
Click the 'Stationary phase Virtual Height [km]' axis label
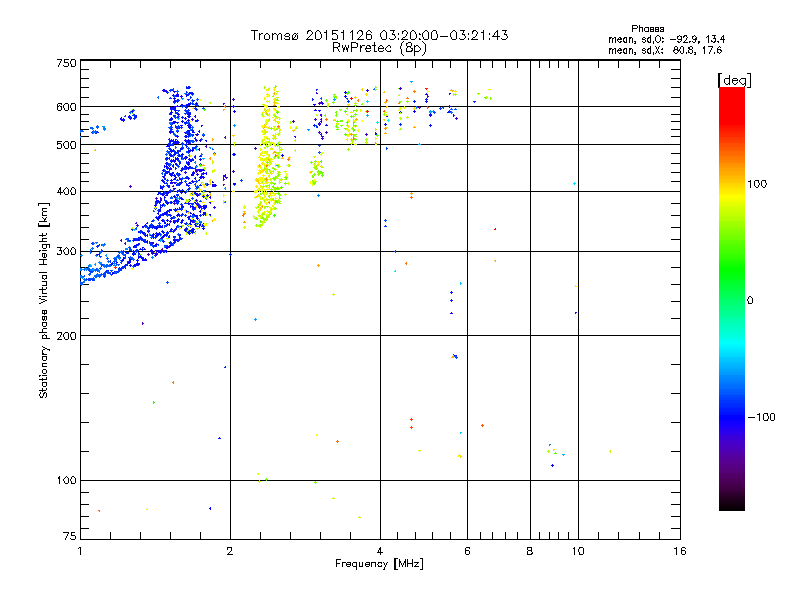[44, 301]
